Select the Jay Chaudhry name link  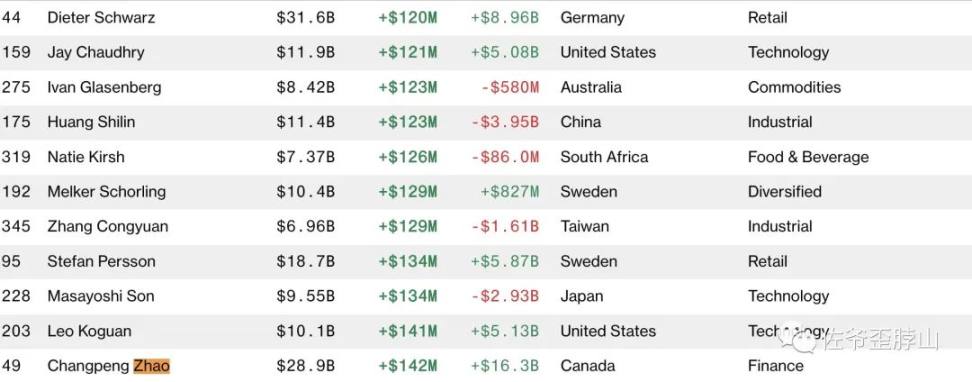[96, 53]
